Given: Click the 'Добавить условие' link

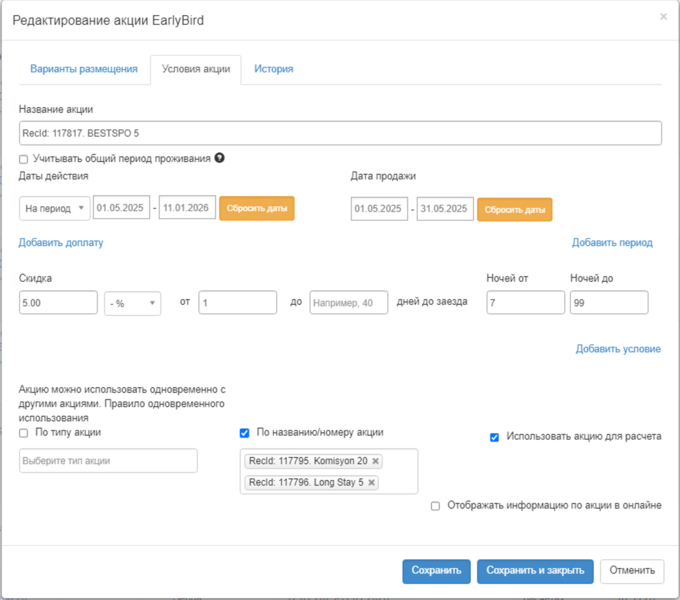Looking at the screenshot, I should [618, 349].
